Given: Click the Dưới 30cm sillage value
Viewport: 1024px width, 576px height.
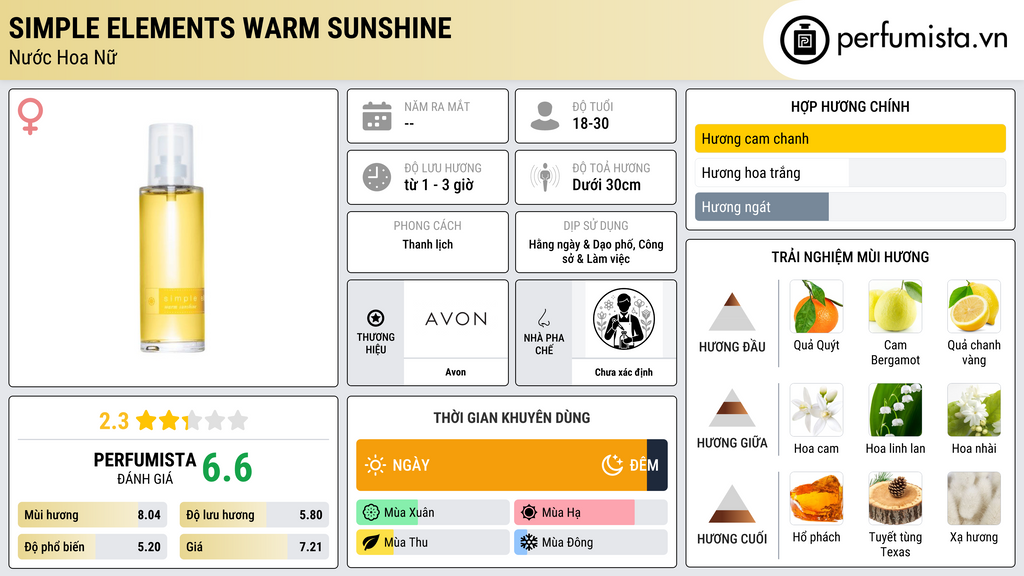Looking at the screenshot, I should coord(606,185).
